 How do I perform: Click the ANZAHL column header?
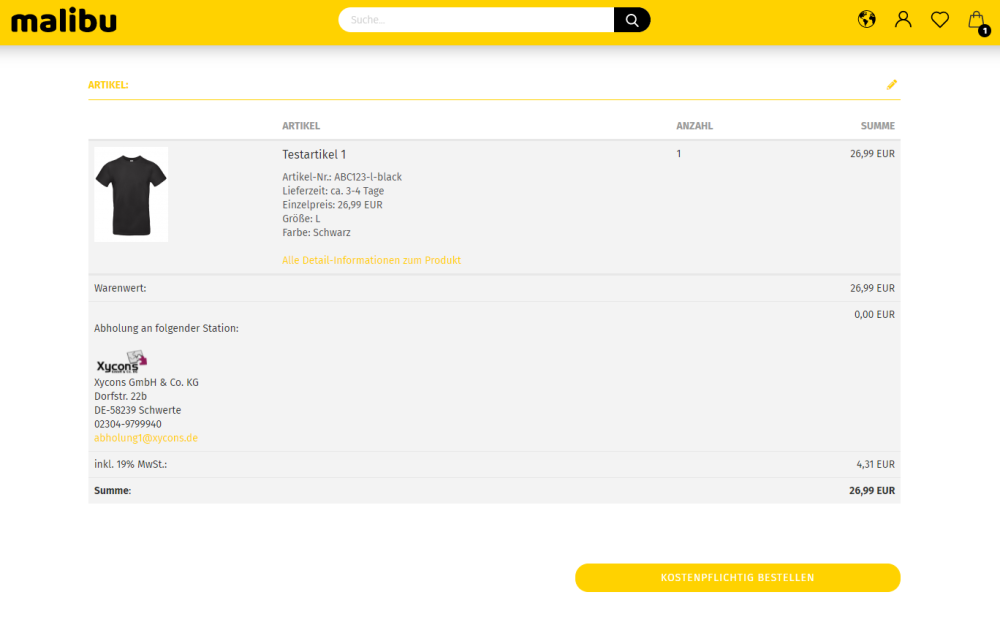point(694,126)
